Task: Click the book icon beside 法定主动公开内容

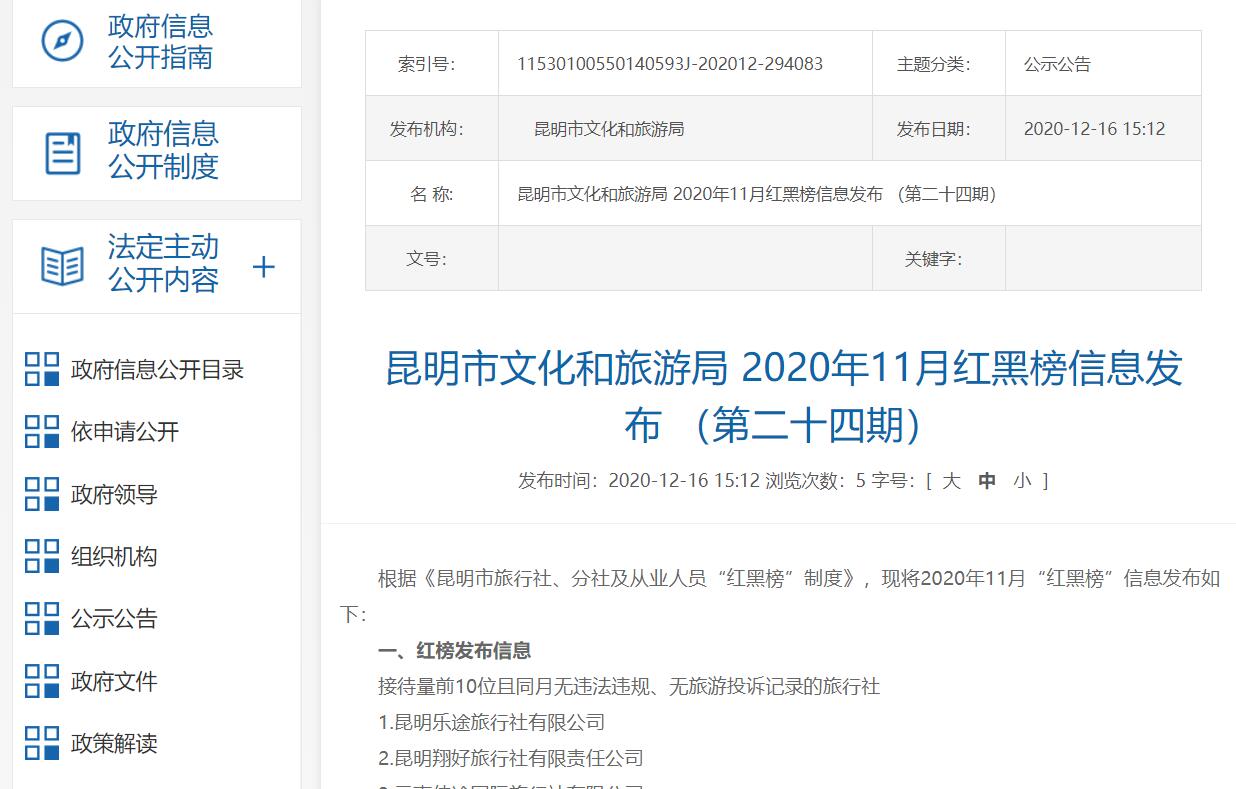Action: click(62, 266)
